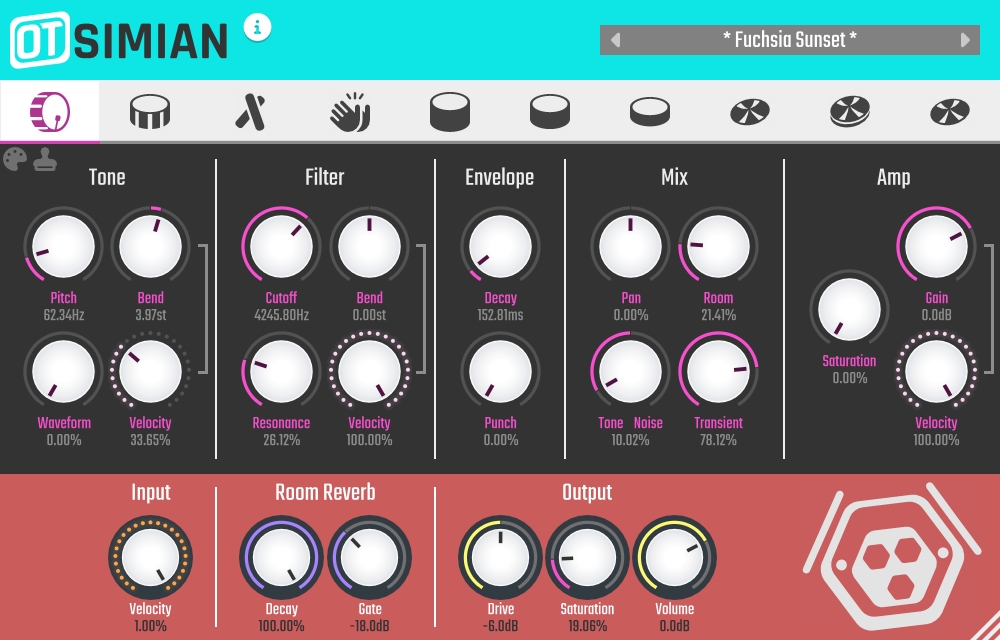Click the Input Velocity value 1.00%
This screenshot has width=1000, height=640.
coord(151,626)
